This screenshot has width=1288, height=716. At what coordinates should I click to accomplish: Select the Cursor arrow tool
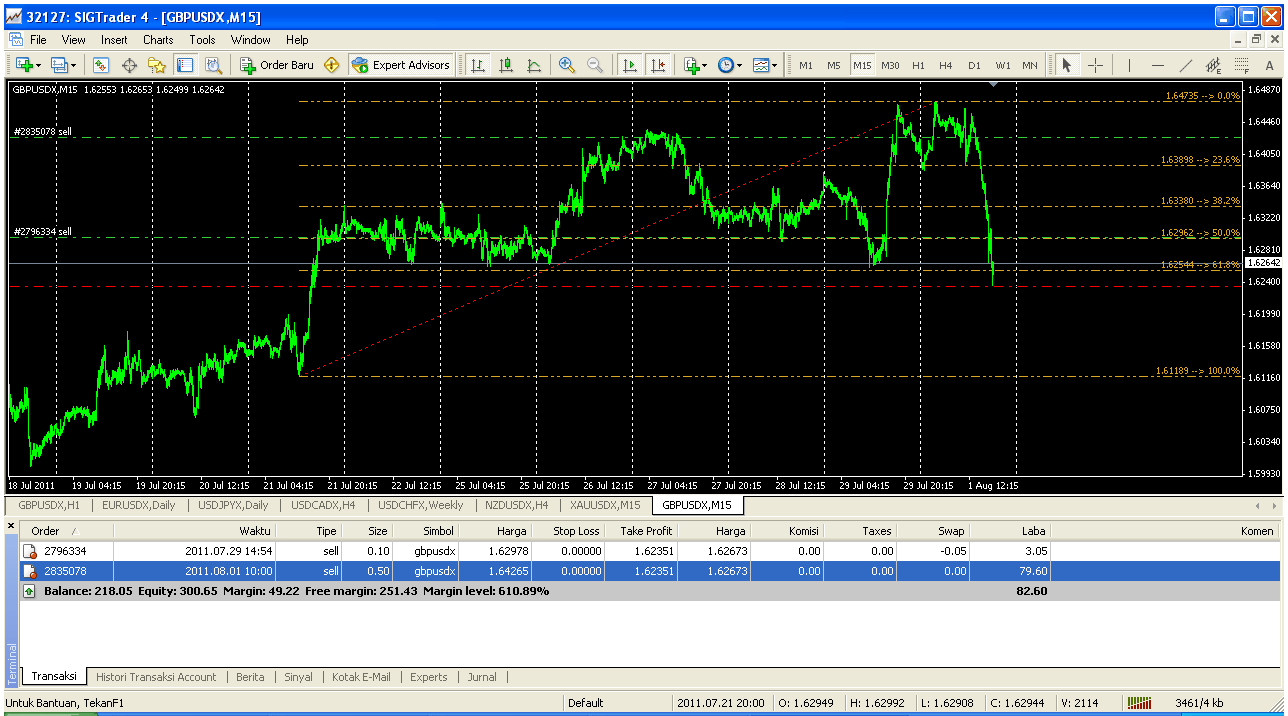1067,65
